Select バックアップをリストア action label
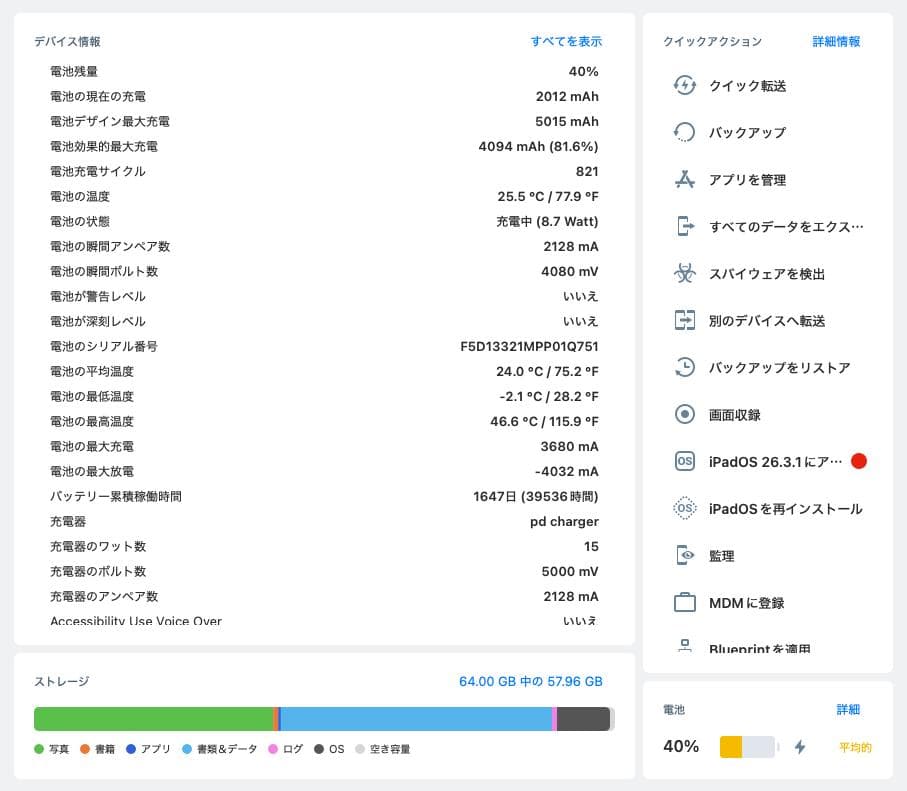The width and height of the screenshot is (907, 791). pos(780,368)
